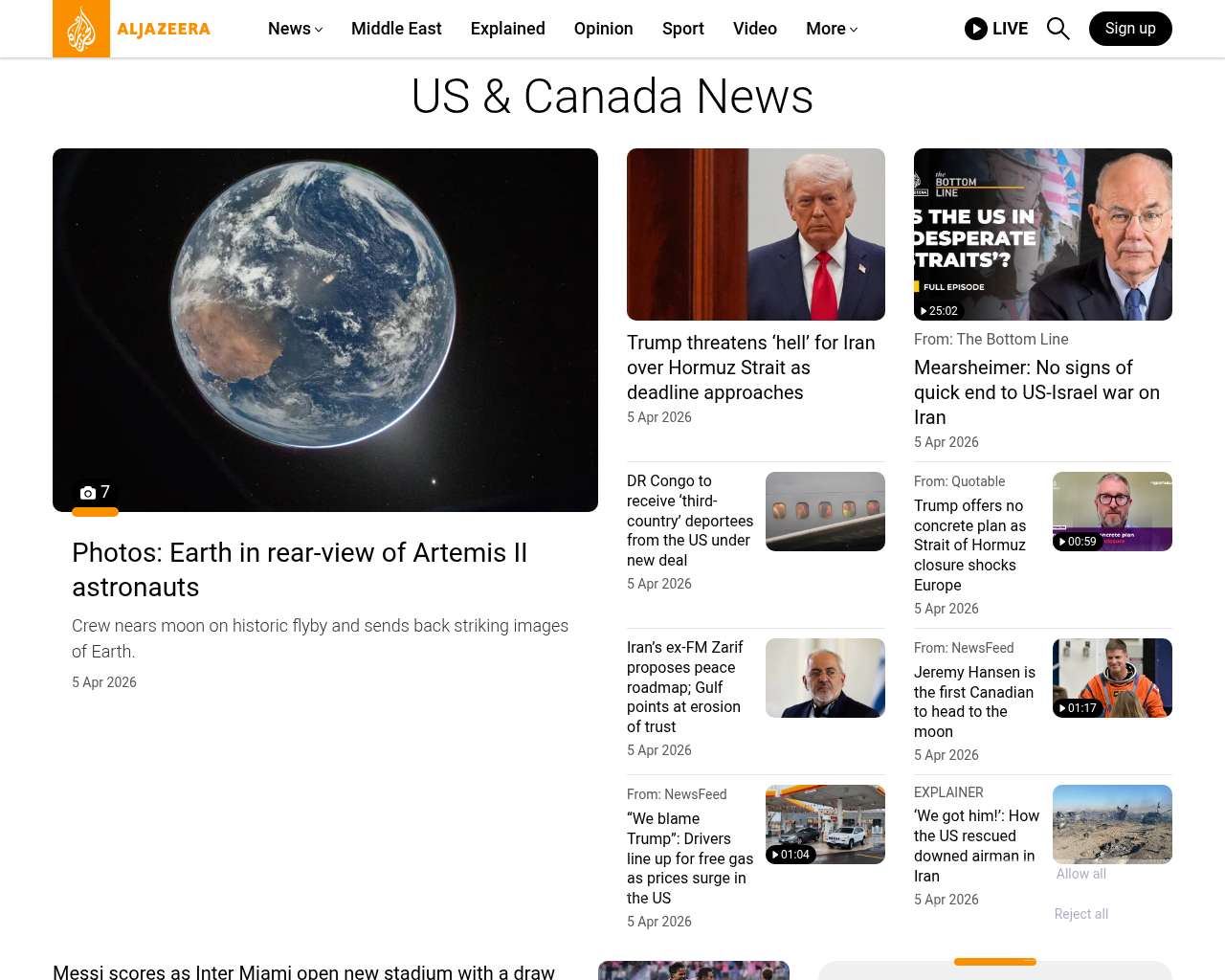Click Allow all cookies option

tap(1080, 874)
